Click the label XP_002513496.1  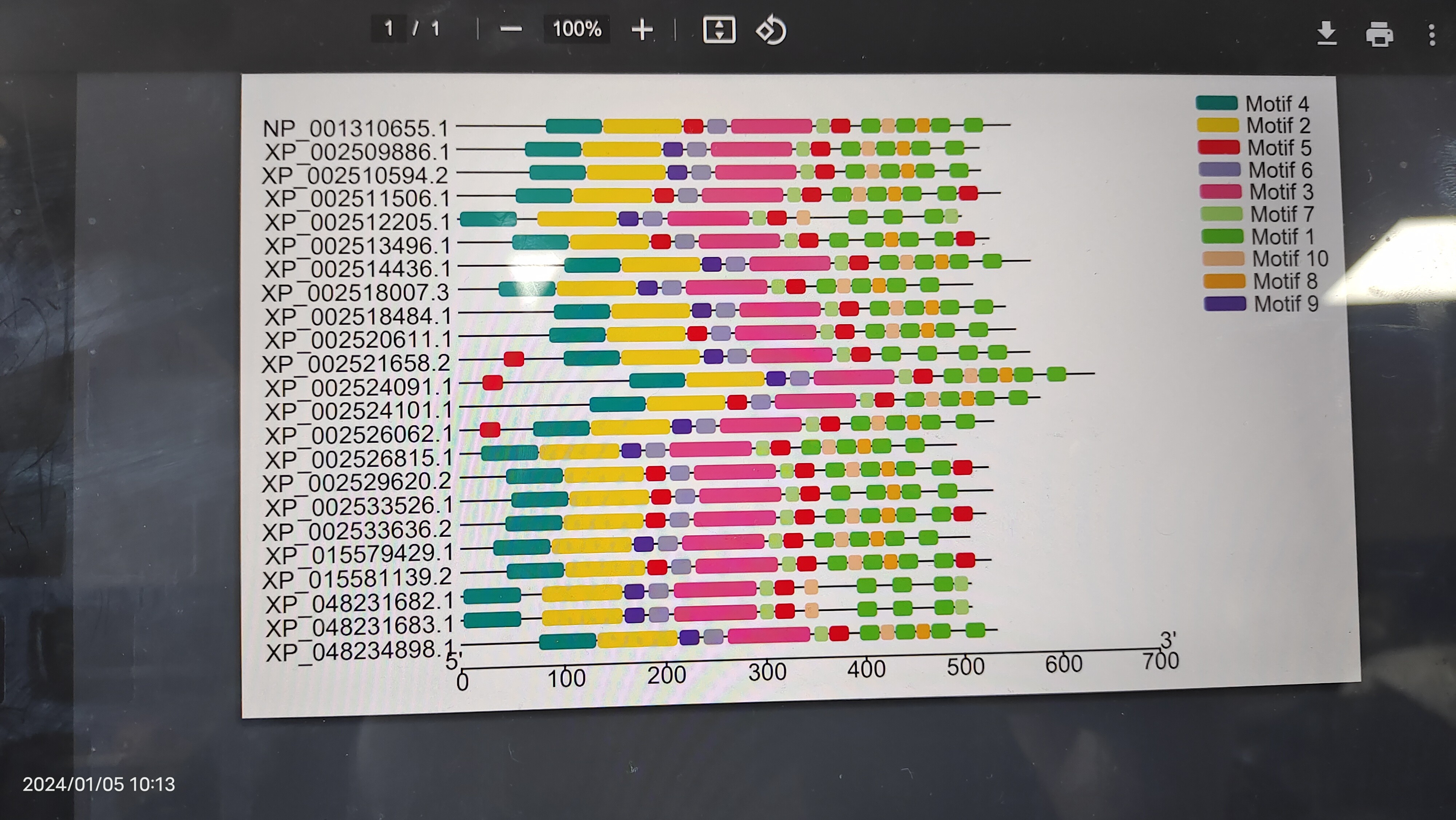point(358,247)
